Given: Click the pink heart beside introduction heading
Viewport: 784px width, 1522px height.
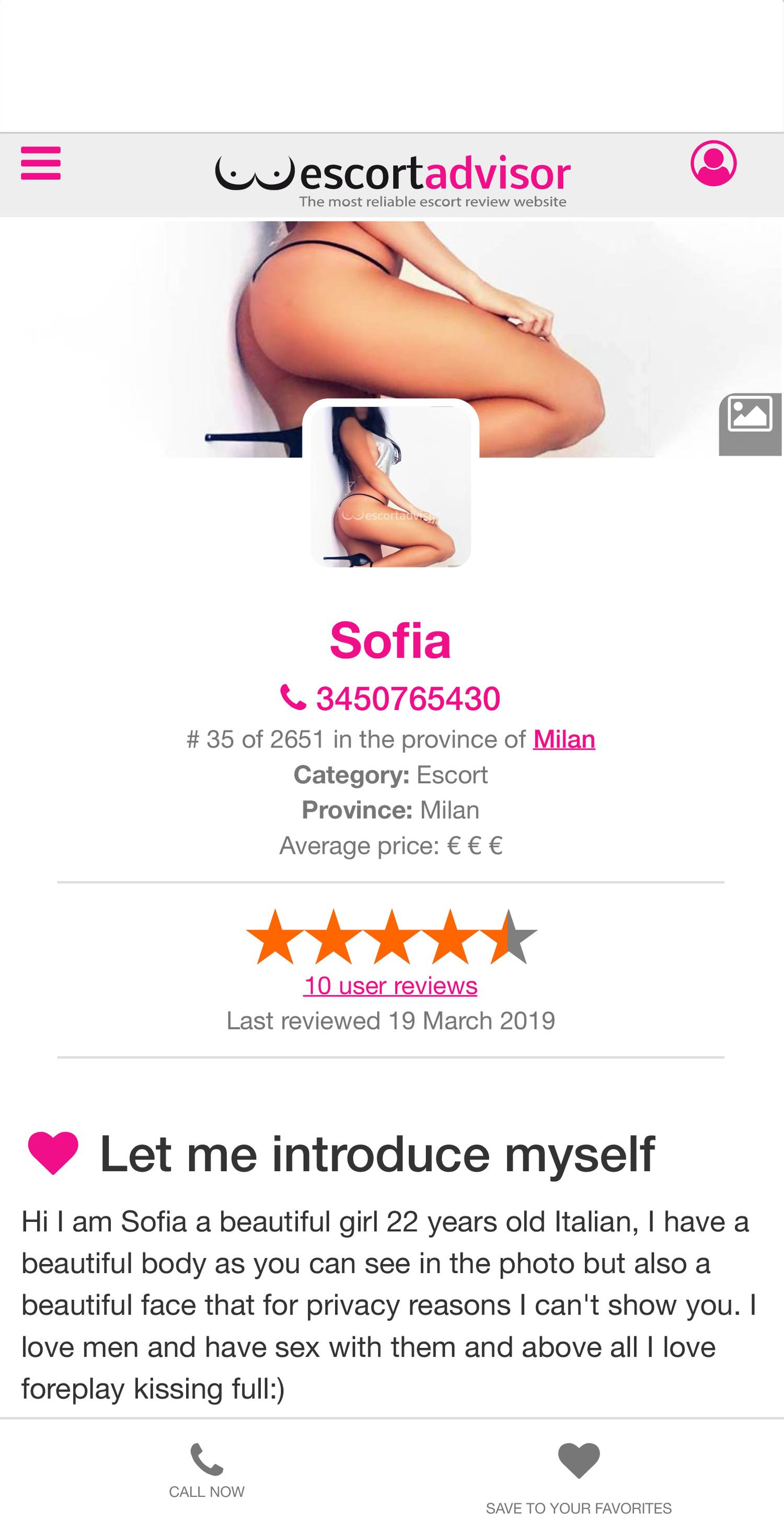Looking at the screenshot, I should point(53,1153).
